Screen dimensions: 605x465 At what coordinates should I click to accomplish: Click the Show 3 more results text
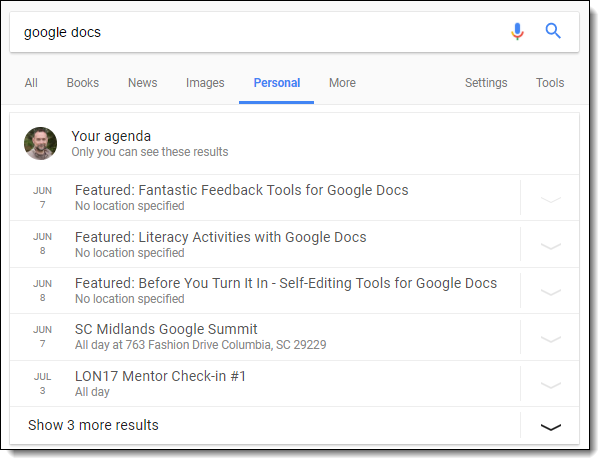click(x=93, y=425)
